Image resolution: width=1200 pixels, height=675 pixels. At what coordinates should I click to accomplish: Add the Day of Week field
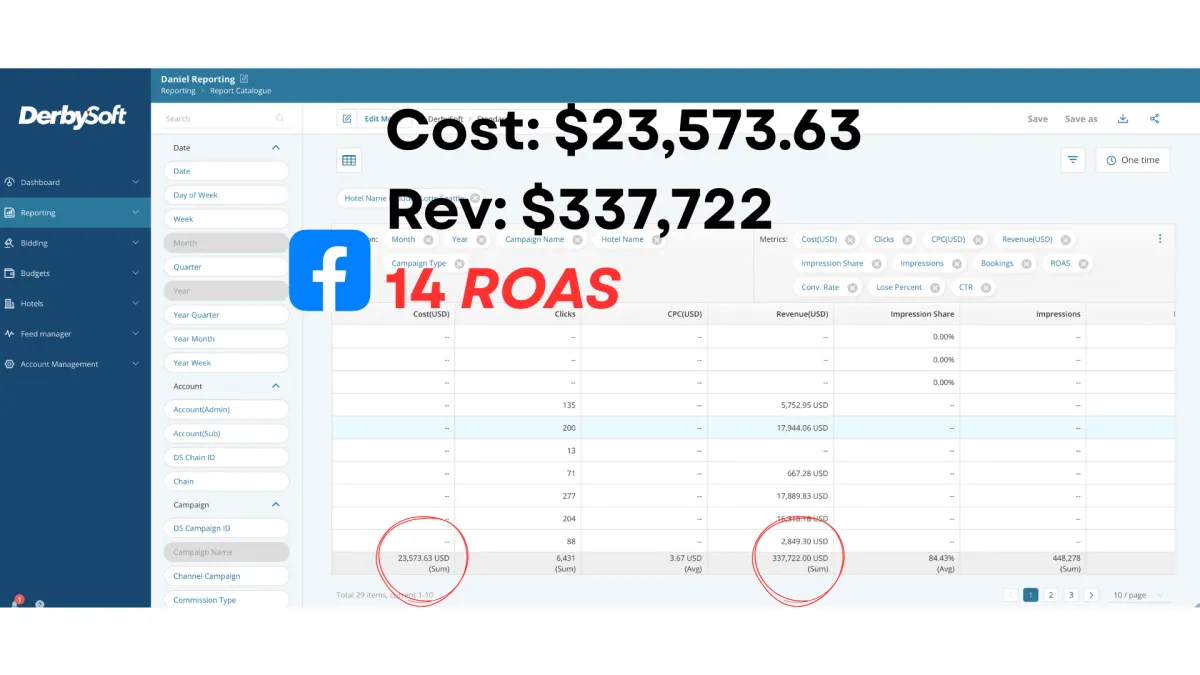point(226,195)
